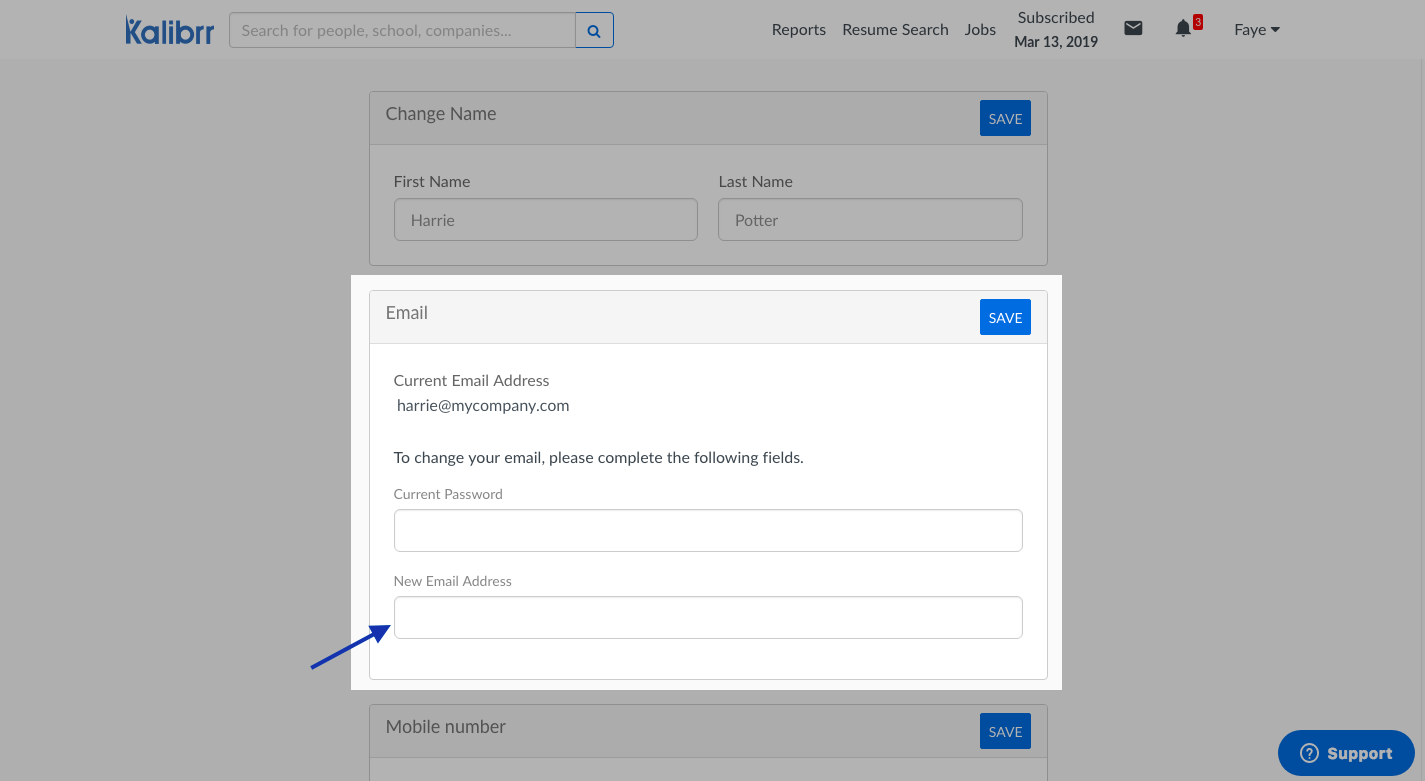Click the Subscribed Mar 13, 2019 status
1425x781 pixels.
point(1055,30)
